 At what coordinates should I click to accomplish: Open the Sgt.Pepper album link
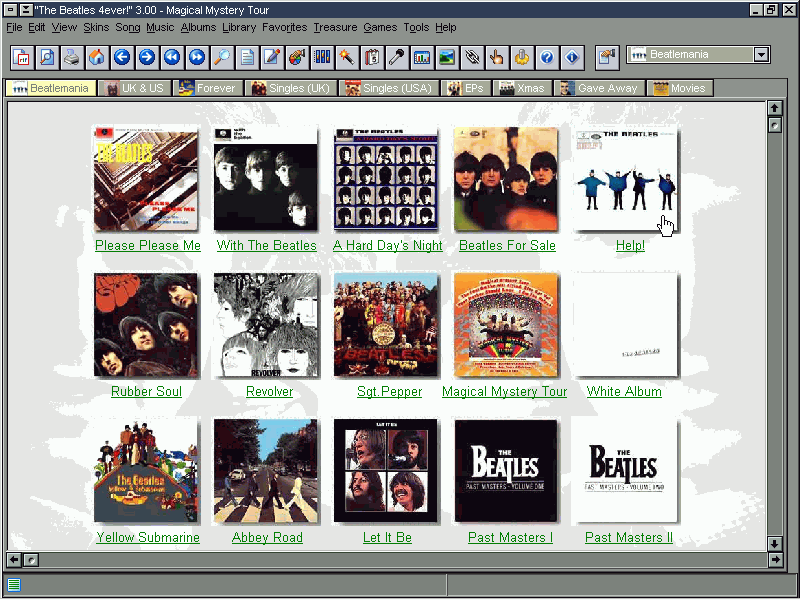click(x=389, y=392)
